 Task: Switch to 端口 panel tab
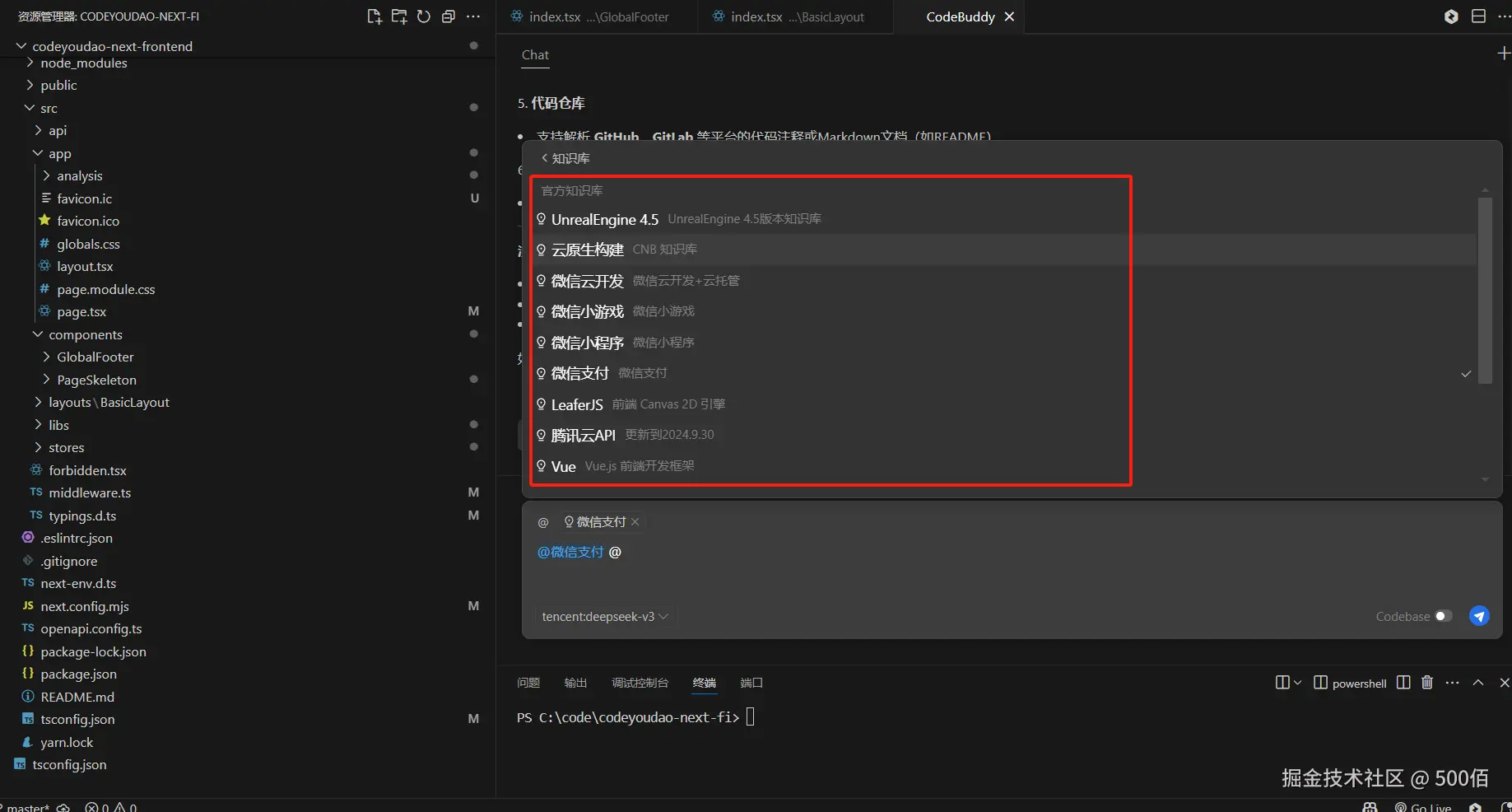click(751, 683)
